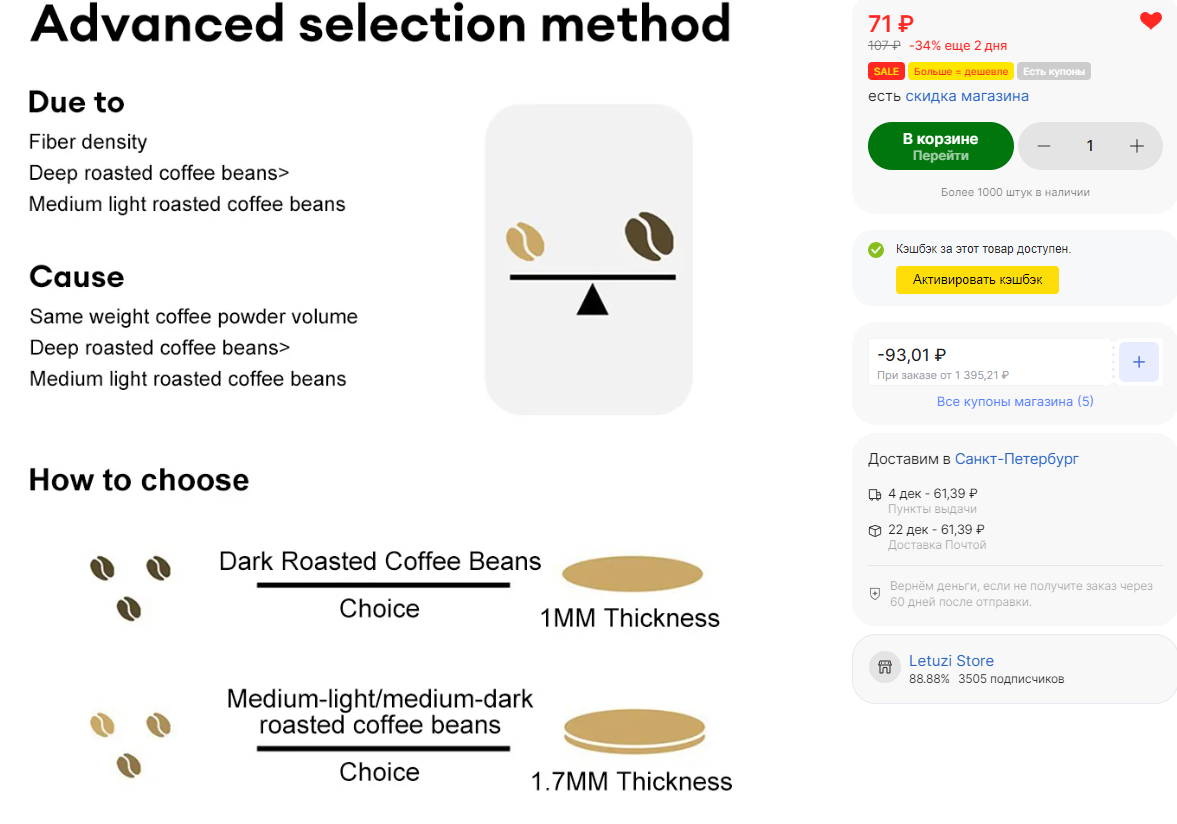Open all store coupons link
Screen dimensions: 1177x824
(x=1015, y=401)
